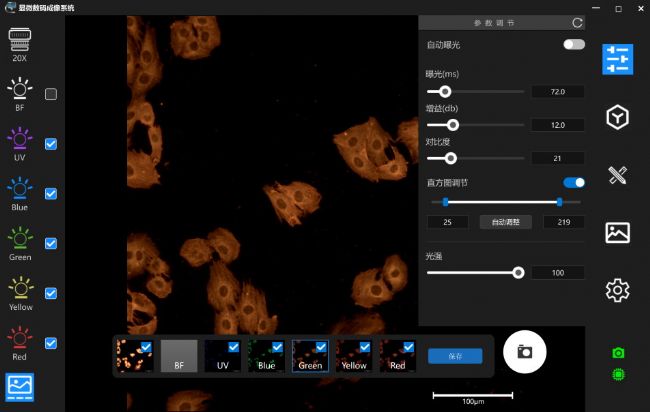
Task: Open the settings gear icon
Action: (617, 291)
